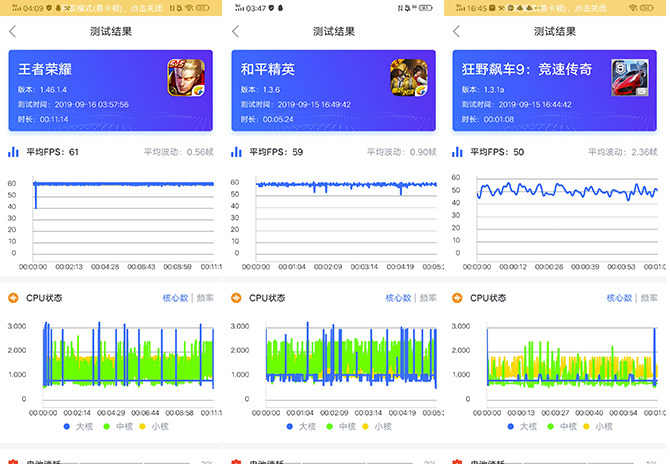Switch to 频率 view in 和平精英 CPU panel
Screen dimensions: 670x472
click(x=428, y=298)
